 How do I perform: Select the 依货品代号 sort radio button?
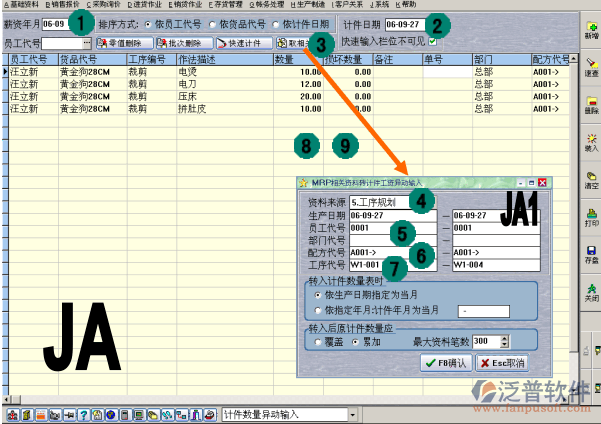point(213,24)
